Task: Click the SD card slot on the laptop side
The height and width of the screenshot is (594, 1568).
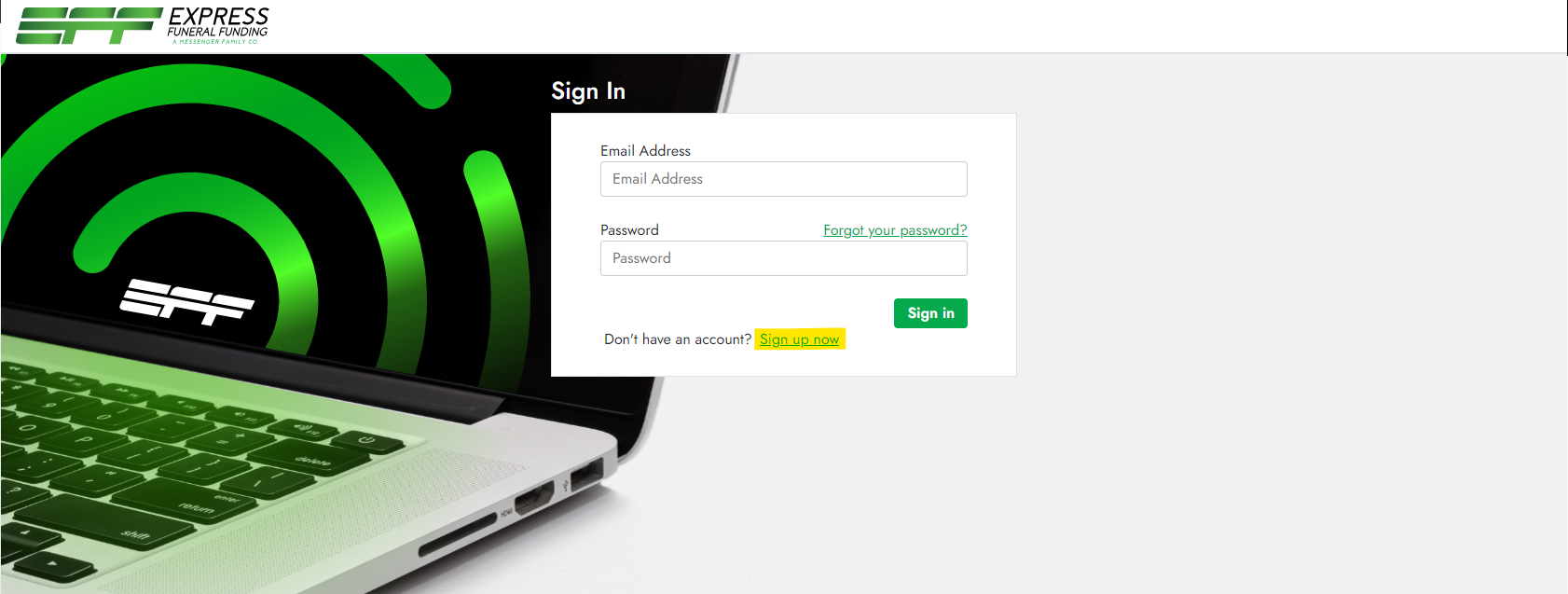Action: coord(457,535)
